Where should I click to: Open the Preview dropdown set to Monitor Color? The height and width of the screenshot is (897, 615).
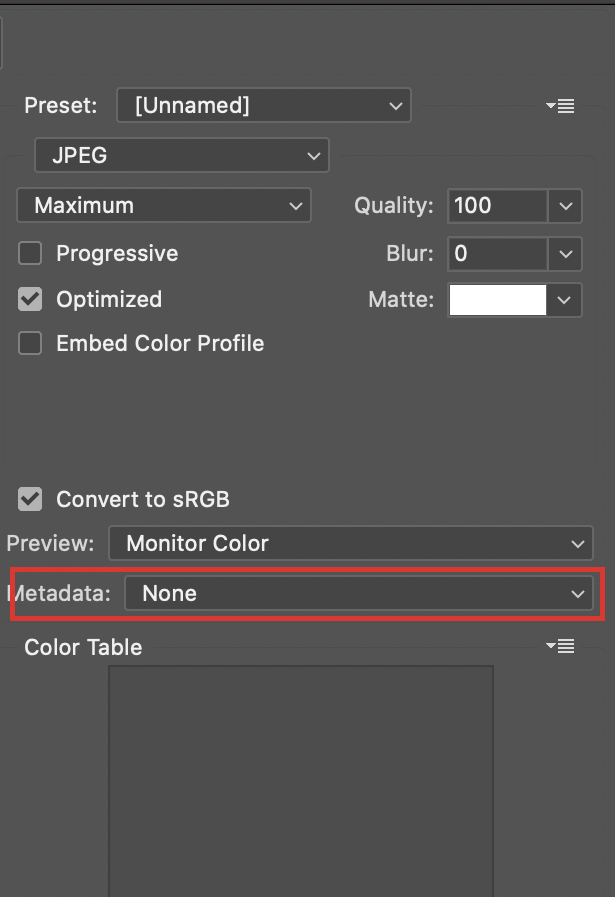[x=350, y=544]
